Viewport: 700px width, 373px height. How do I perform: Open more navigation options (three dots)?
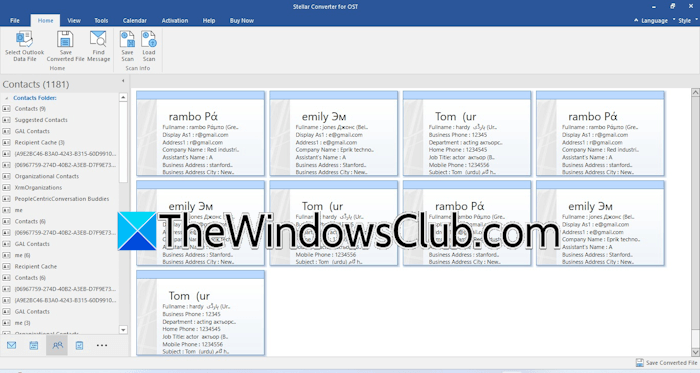click(102, 345)
